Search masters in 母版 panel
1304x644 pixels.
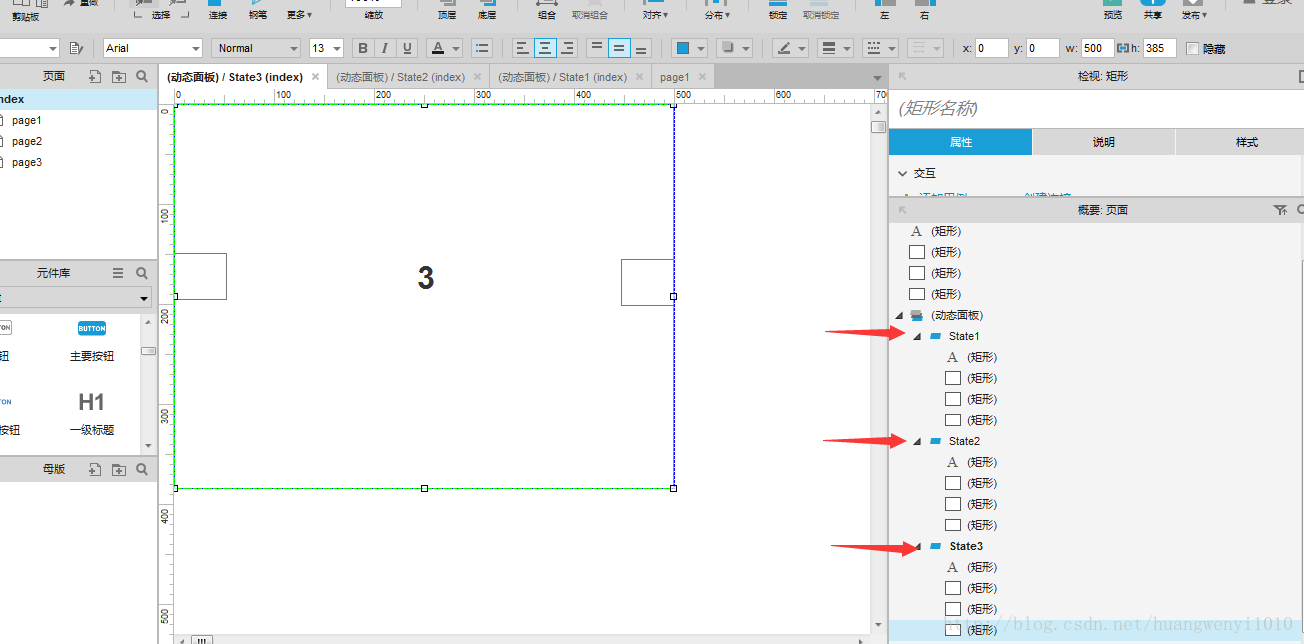142,469
